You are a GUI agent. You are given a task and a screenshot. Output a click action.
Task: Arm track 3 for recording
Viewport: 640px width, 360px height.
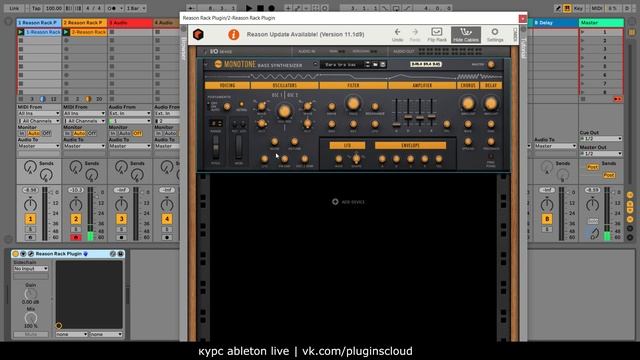coord(121,237)
